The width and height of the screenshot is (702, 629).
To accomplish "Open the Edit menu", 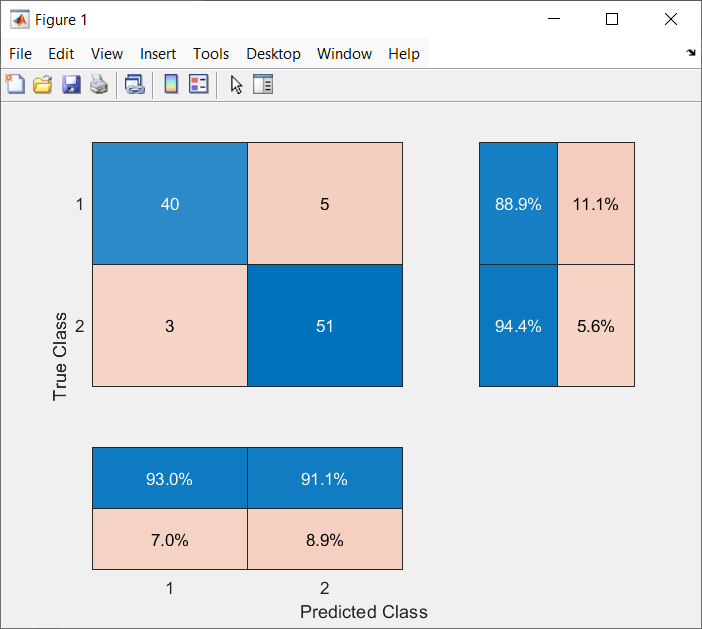I will tap(61, 54).
